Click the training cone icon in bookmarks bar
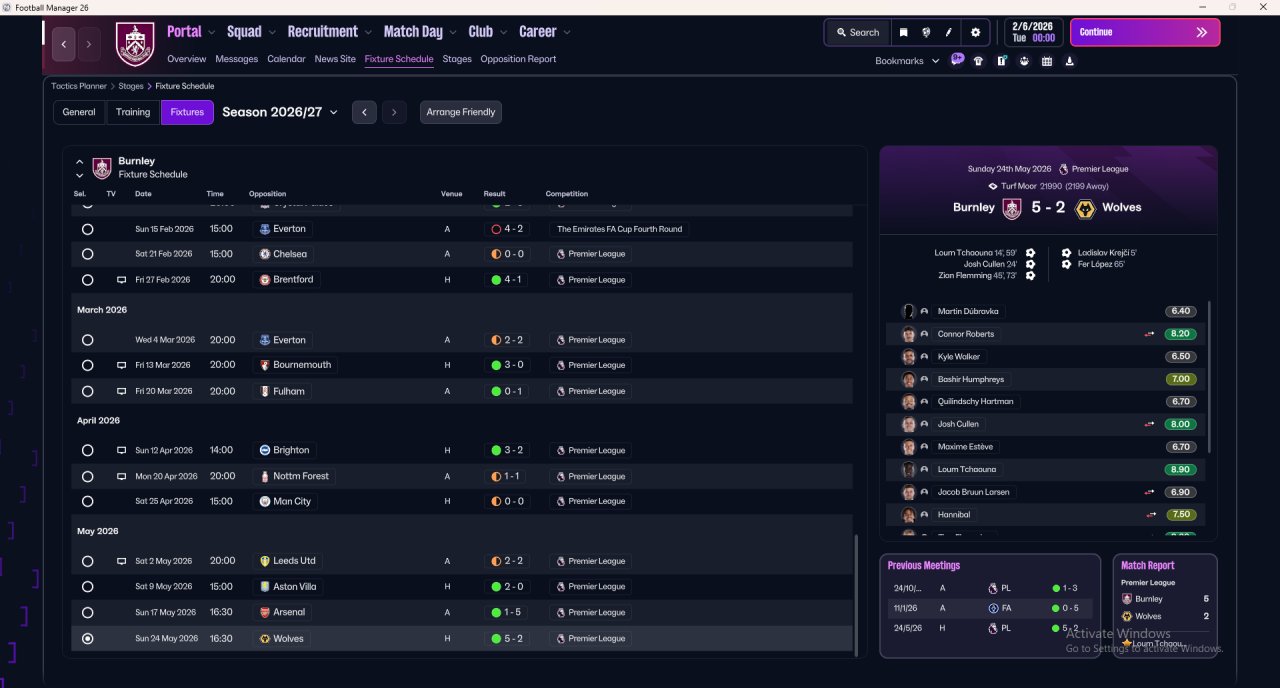The height and width of the screenshot is (688, 1280). coord(1070,61)
